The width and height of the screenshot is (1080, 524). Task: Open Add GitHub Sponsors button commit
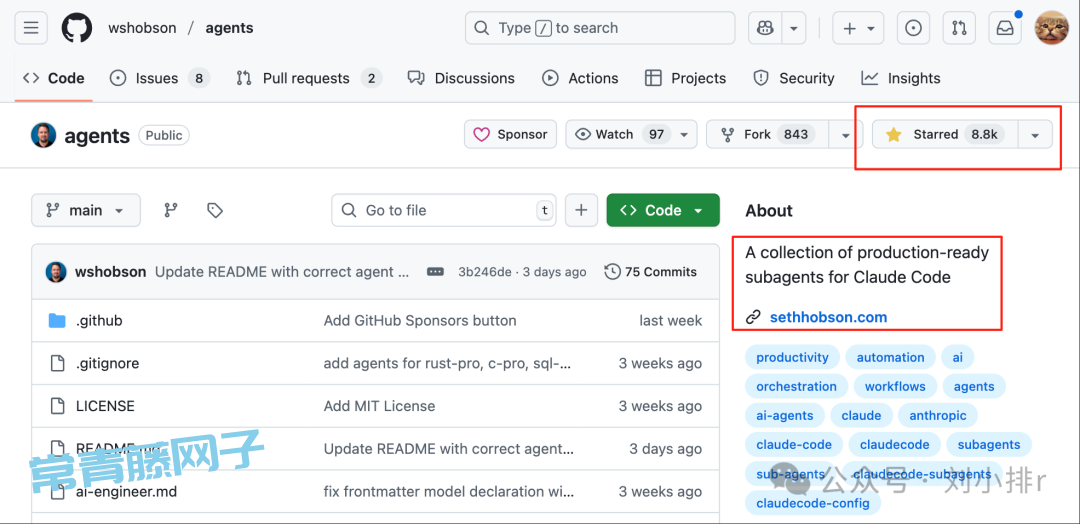tap(419, 320)
